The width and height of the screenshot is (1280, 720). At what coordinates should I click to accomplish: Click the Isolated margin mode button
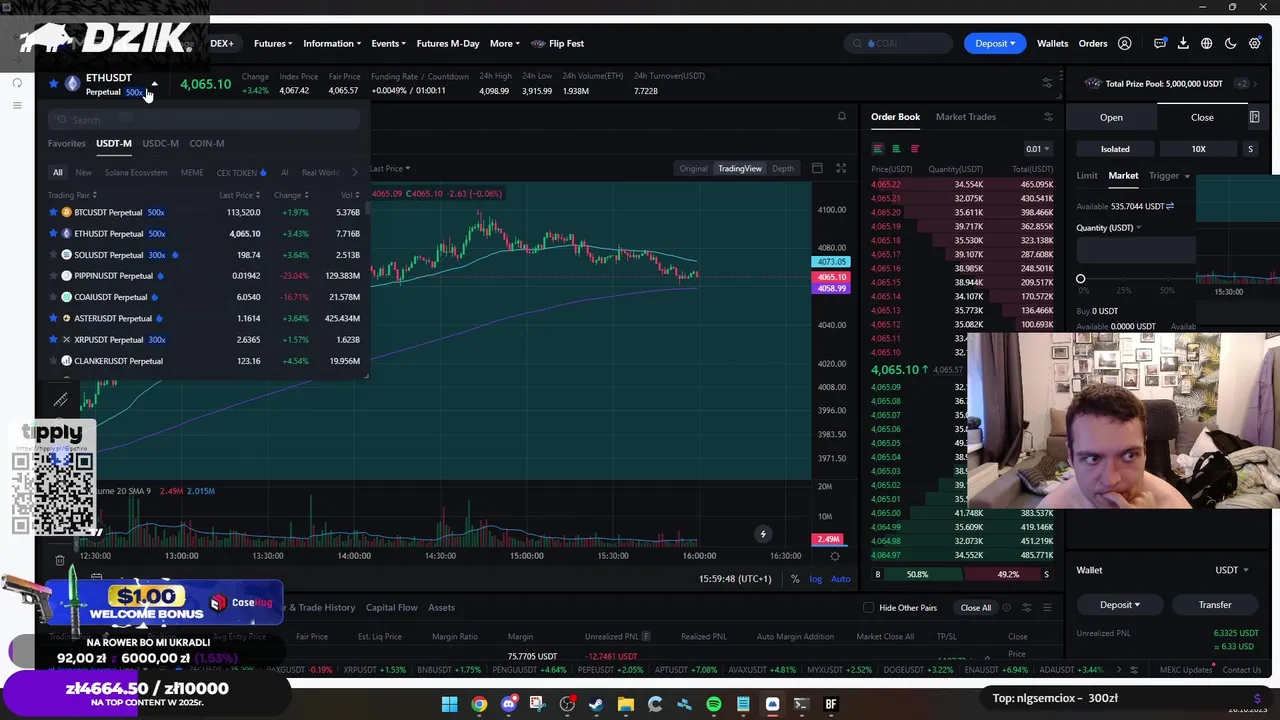1115,149
